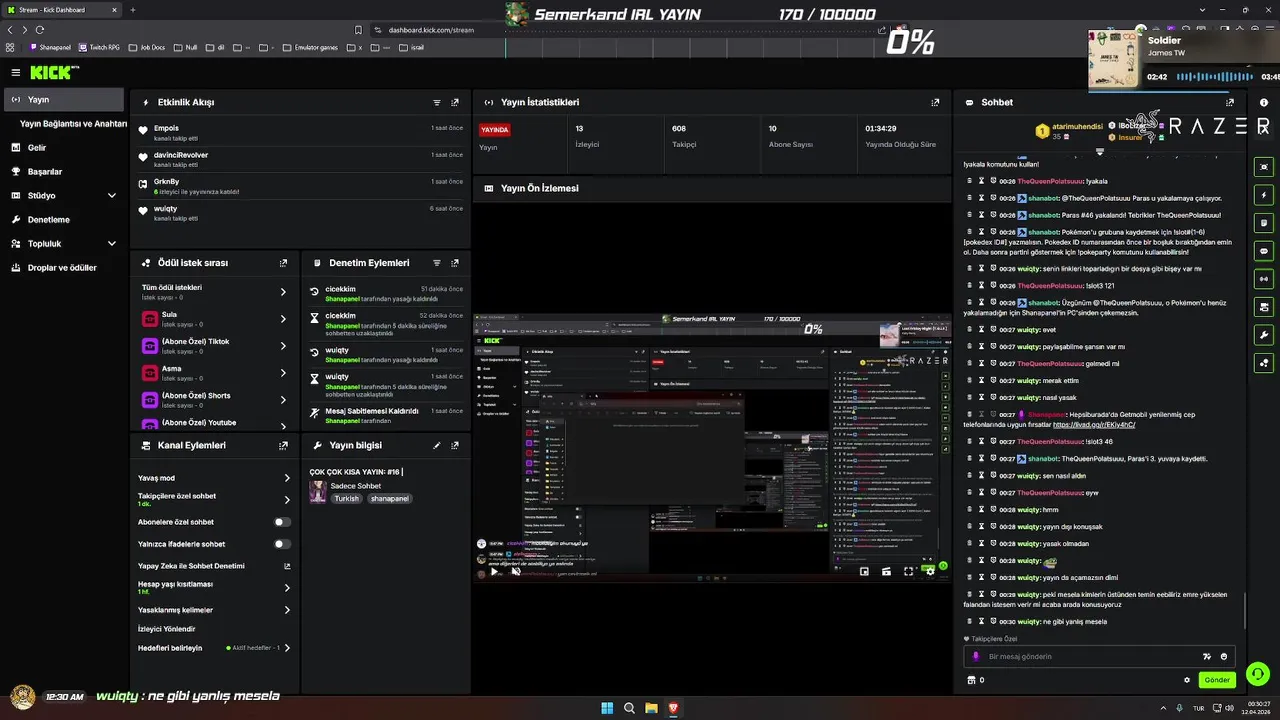Open filter for Denetim Eylemleri panel
This screenshot has width=1280, height=720.
437,263
